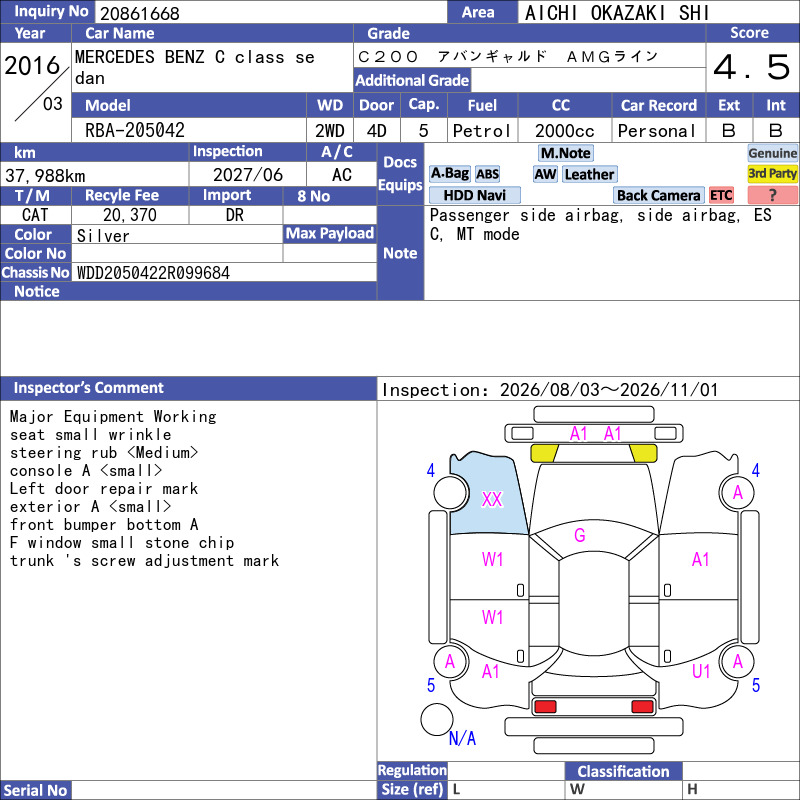Click the yellow 3rd Party badge
Image resolution: width=800 pixels, height=800 pixels.
point(772,174)
